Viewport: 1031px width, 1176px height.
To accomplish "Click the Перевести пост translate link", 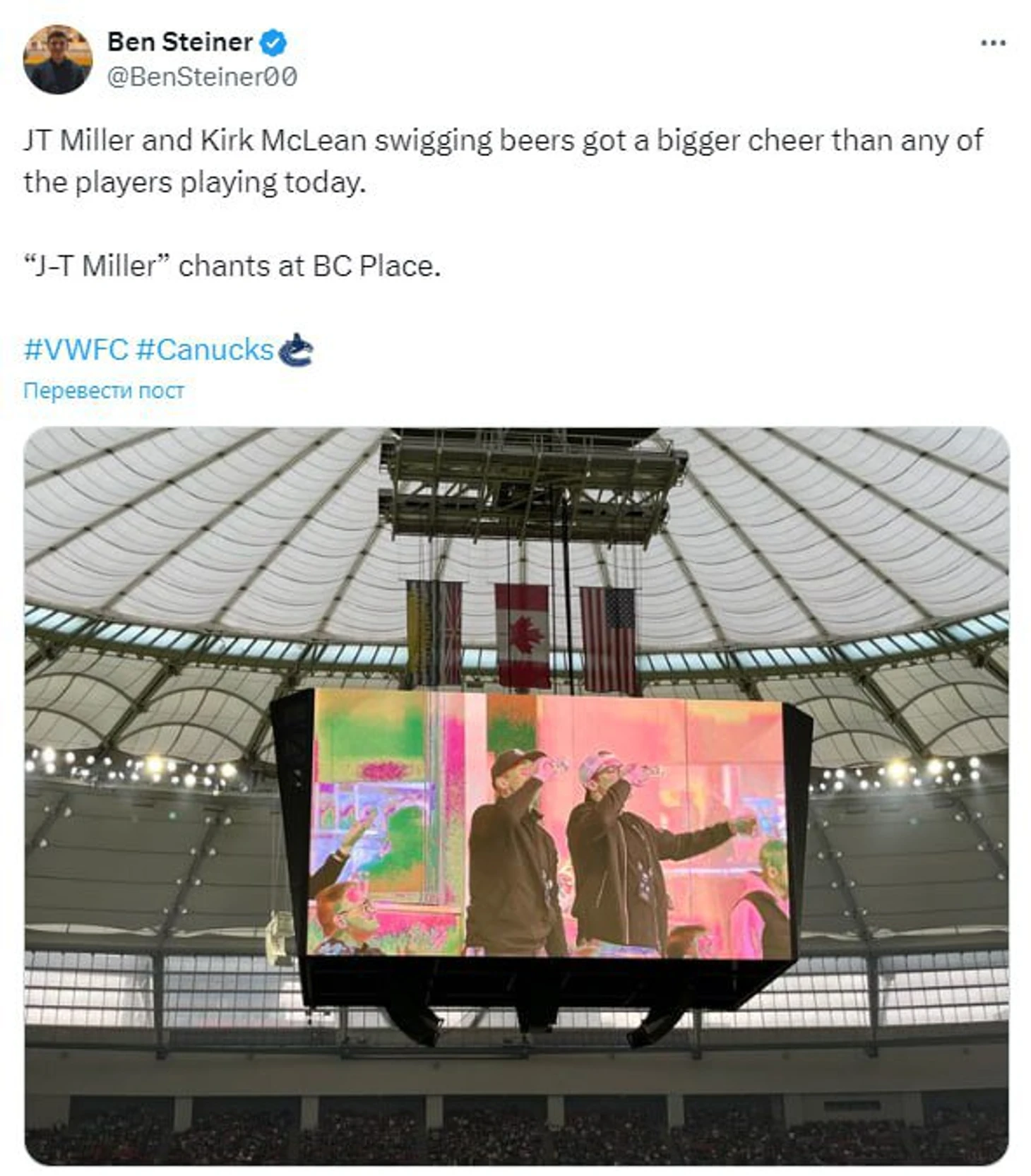I will [x=104, y=391].
